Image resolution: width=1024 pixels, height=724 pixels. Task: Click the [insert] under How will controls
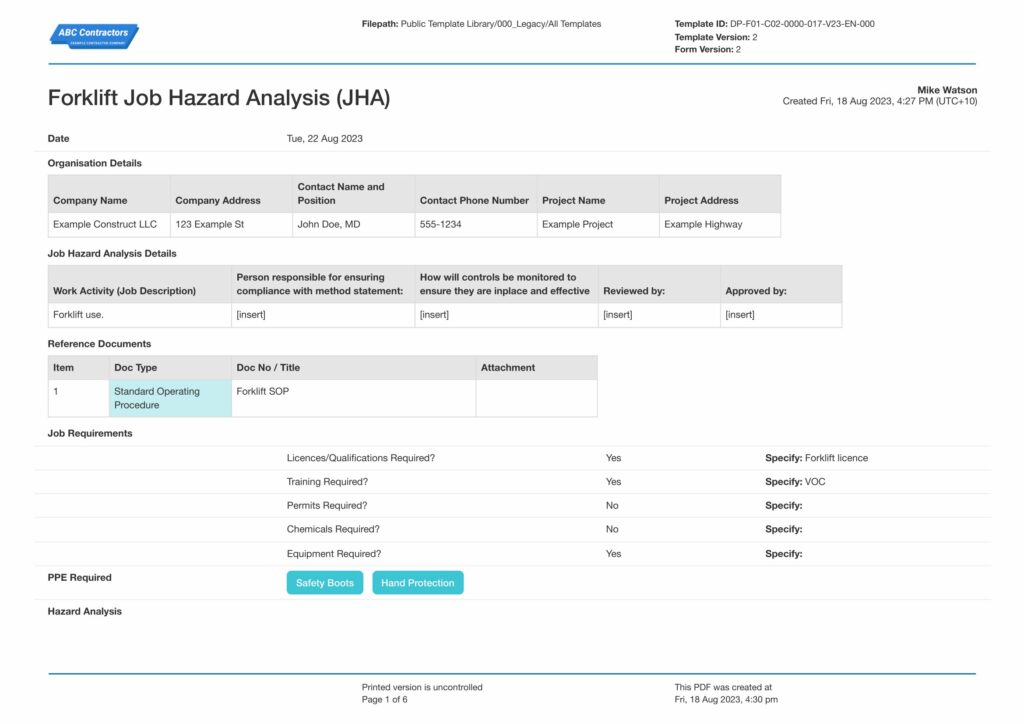pyautogui.click(x=506, y=315)
